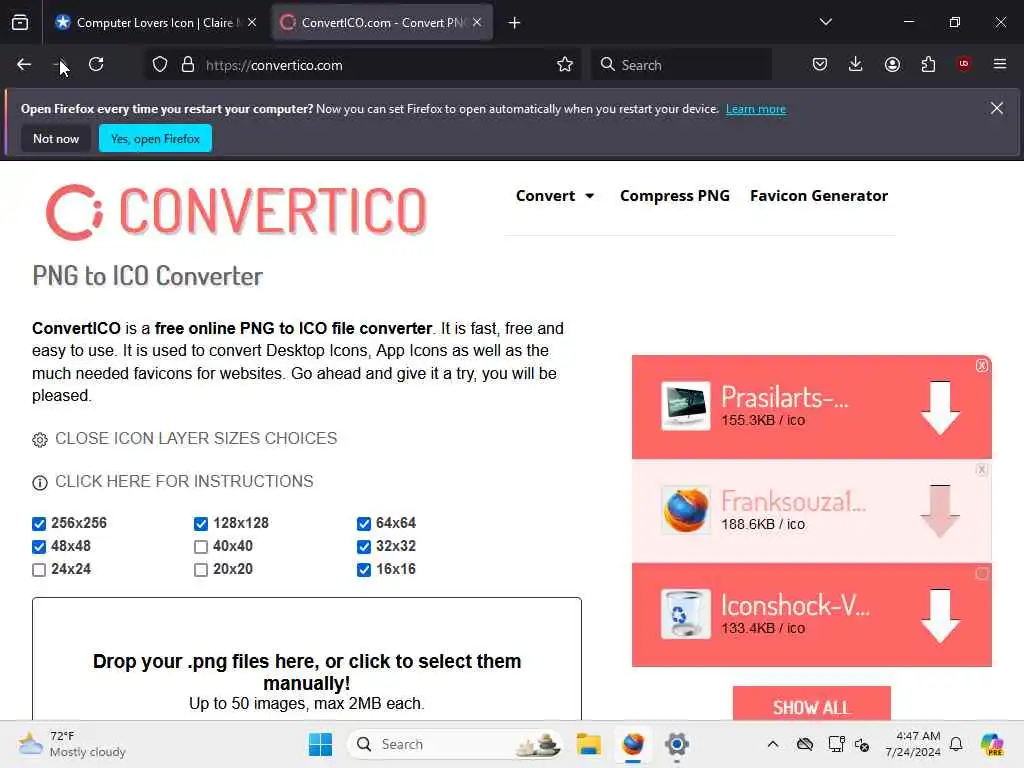Open Firefox application menu
1024x768 pixels.
(1000, 64)
